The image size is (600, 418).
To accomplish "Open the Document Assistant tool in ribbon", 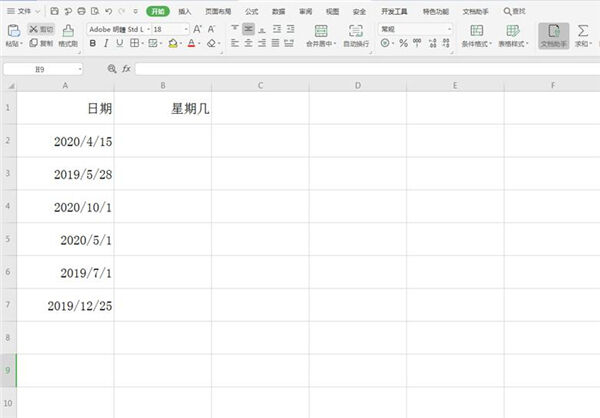I will pyautogui.click(x=553, y=36).
